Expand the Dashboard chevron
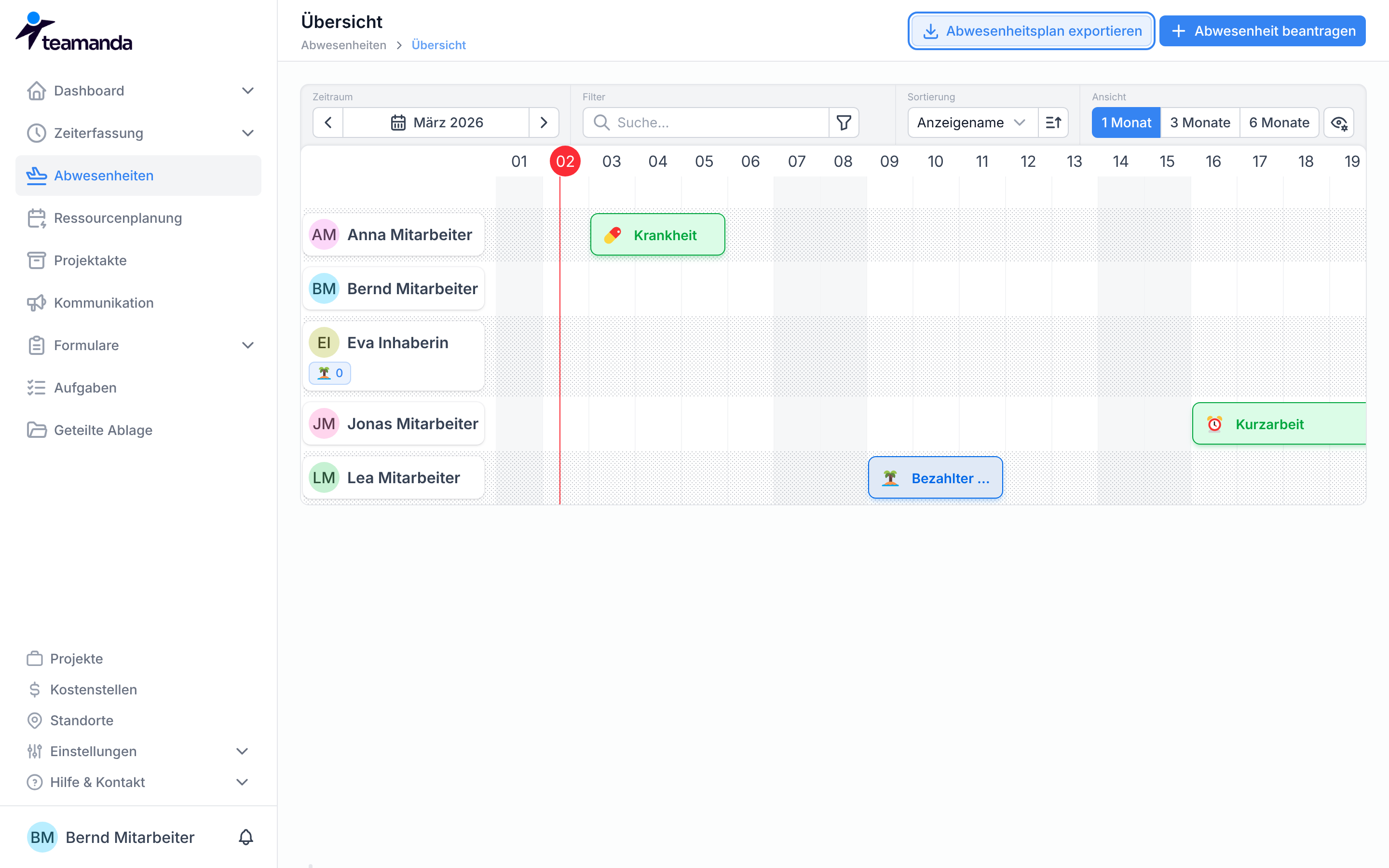Screen dimensions: 1389x868 pyautogui.click(x=247, y=91)
